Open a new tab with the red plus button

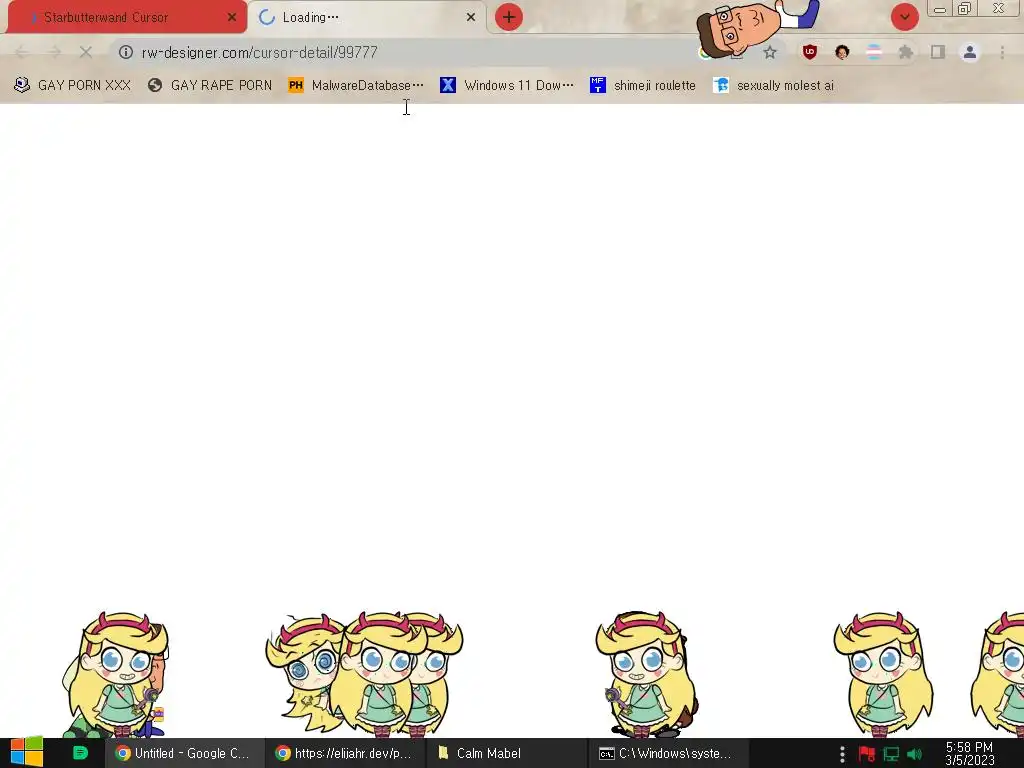coord(509,17)
